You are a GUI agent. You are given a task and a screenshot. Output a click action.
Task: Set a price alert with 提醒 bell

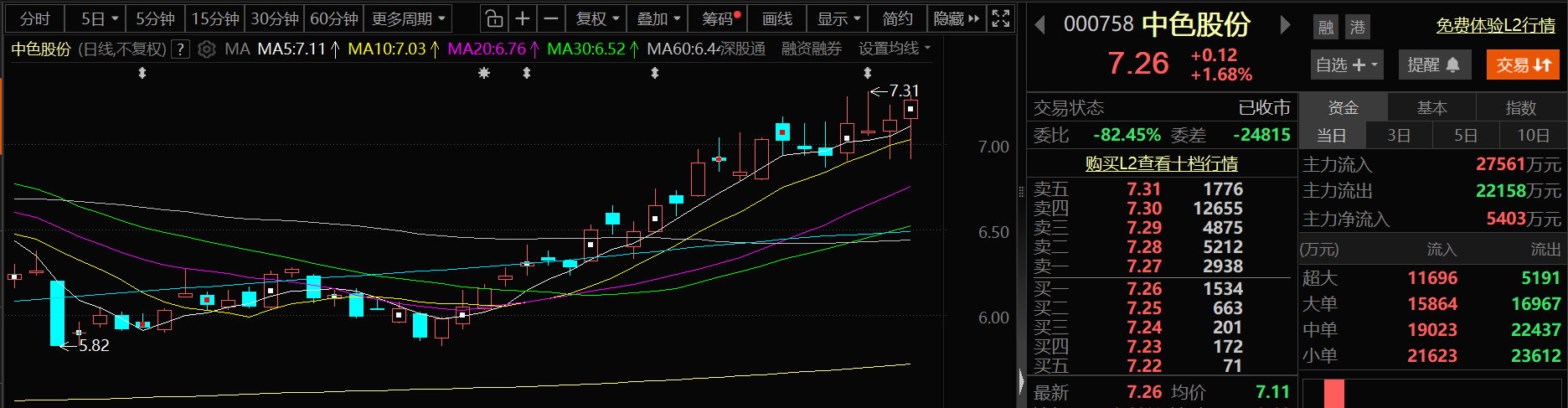point(1433,65)
